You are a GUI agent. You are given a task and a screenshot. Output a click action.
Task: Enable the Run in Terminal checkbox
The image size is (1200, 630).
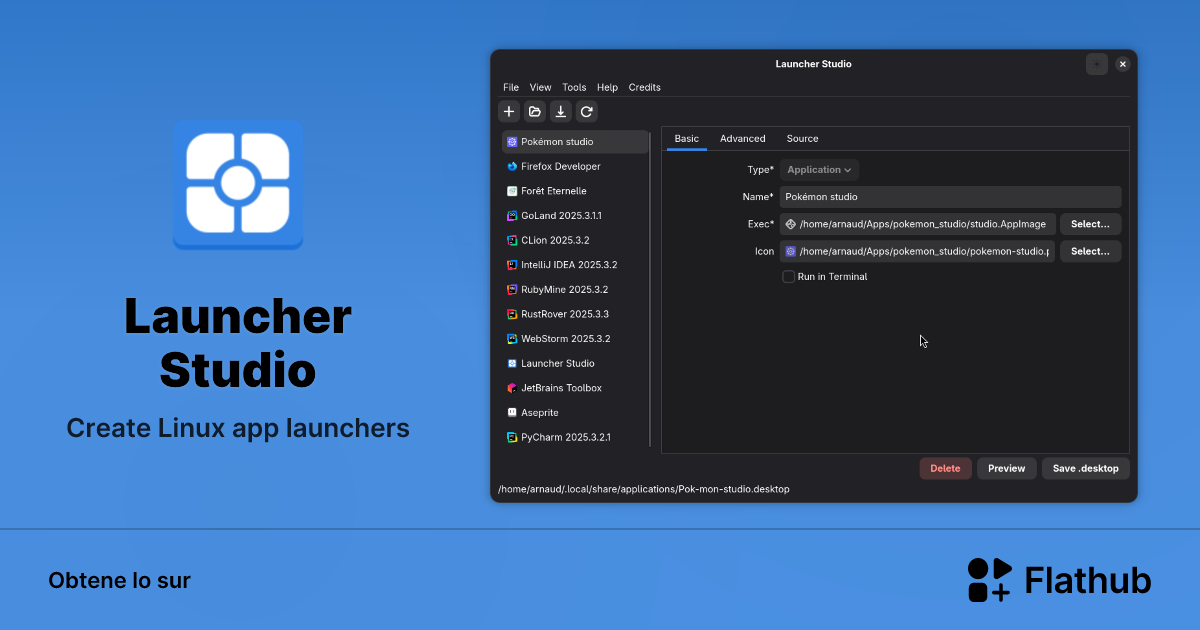coord(789,276)
